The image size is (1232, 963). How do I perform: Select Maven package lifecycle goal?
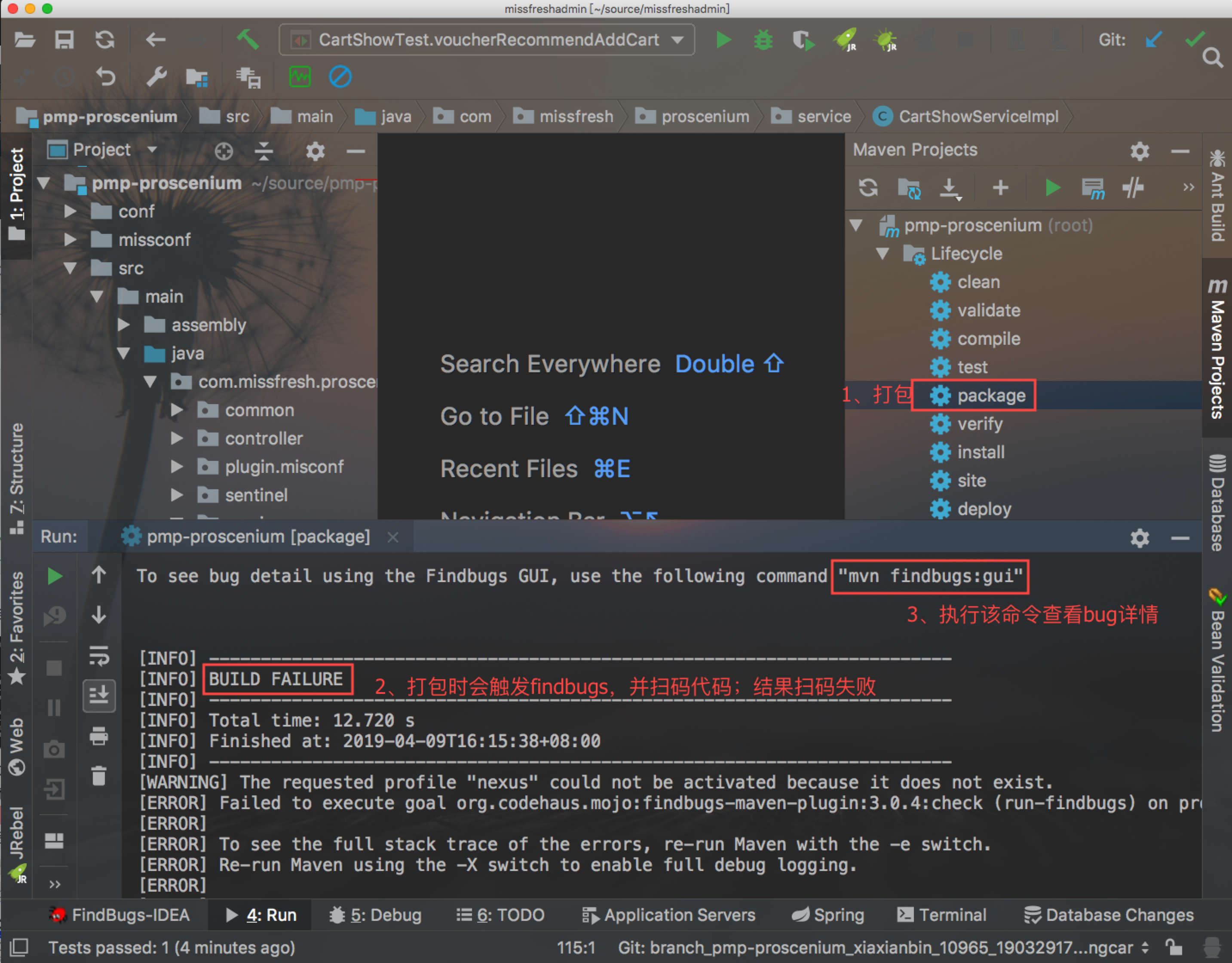978,396
